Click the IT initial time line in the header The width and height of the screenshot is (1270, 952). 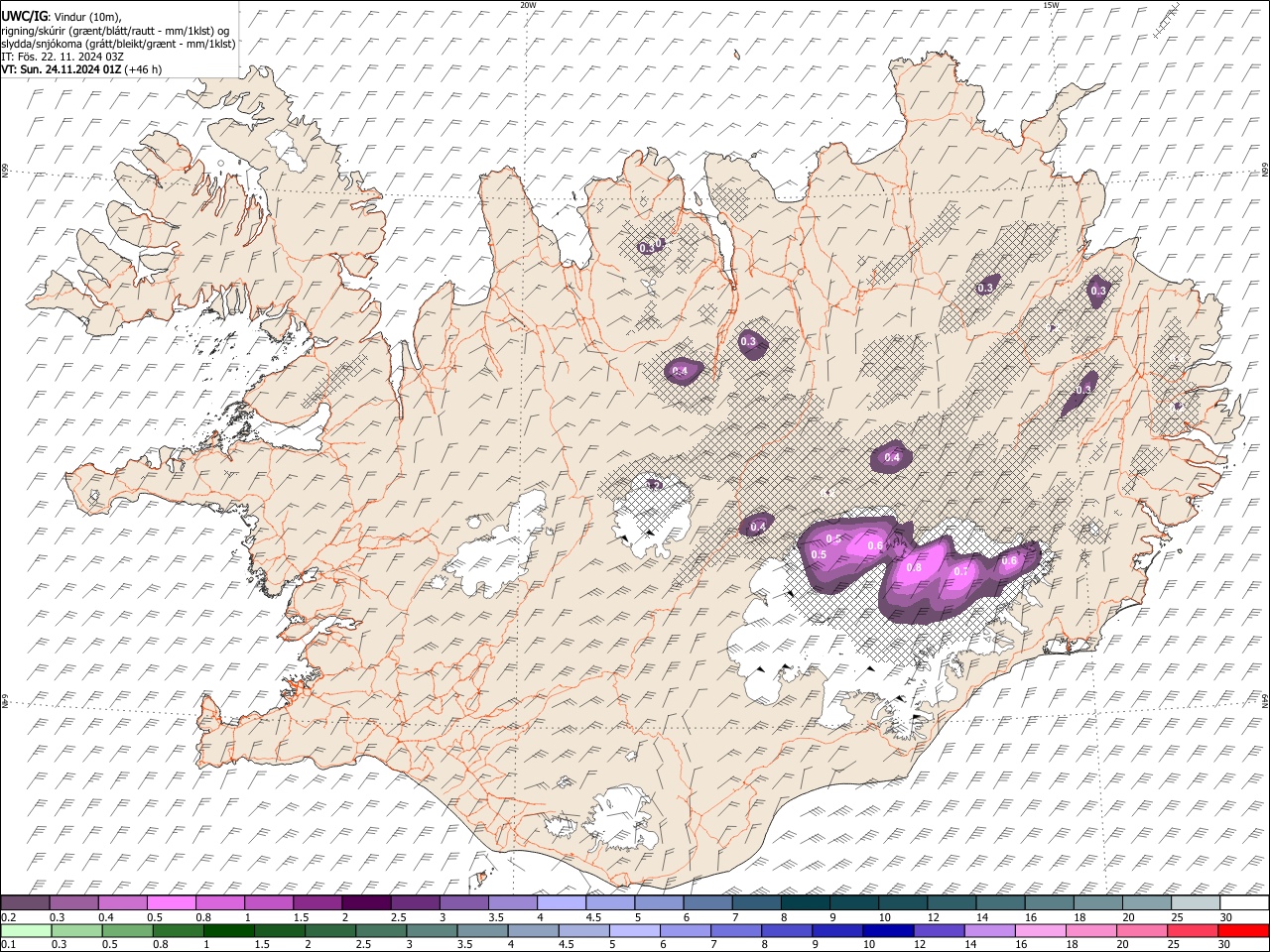(62, 57)
